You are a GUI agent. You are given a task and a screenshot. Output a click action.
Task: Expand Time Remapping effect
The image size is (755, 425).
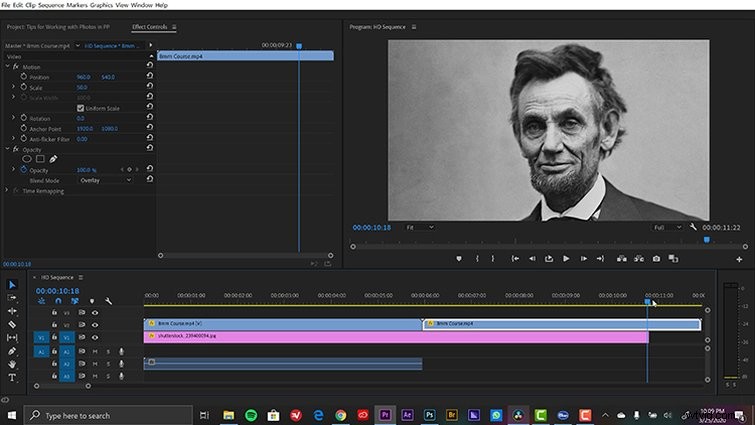pos(7,191)
